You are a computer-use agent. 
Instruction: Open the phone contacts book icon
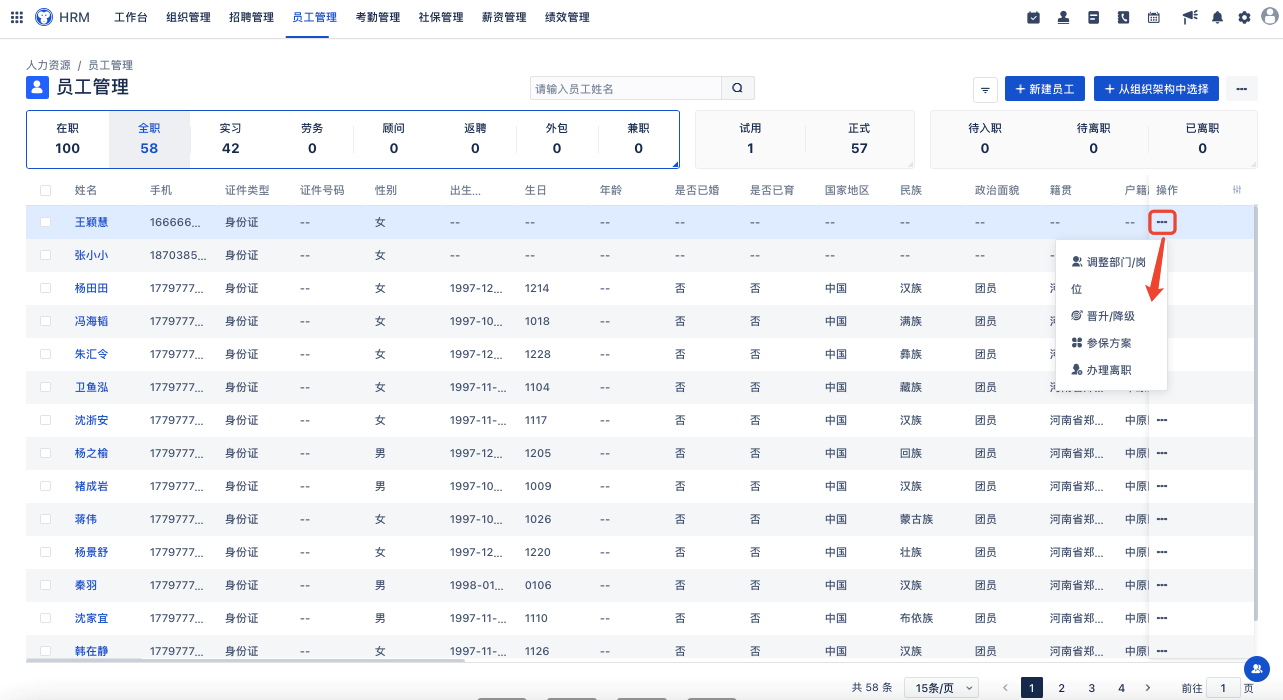click(x=1124, y=17)
